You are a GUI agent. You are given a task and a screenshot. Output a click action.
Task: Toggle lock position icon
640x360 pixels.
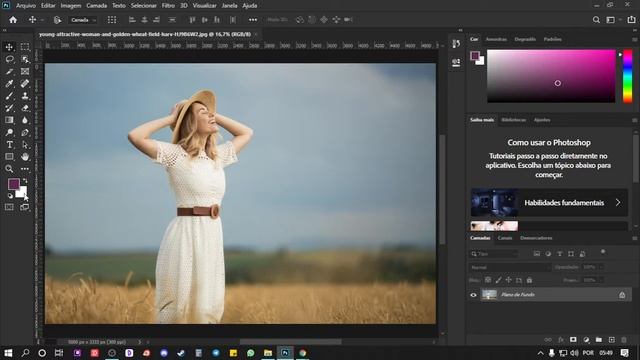(x=509, y=280)
